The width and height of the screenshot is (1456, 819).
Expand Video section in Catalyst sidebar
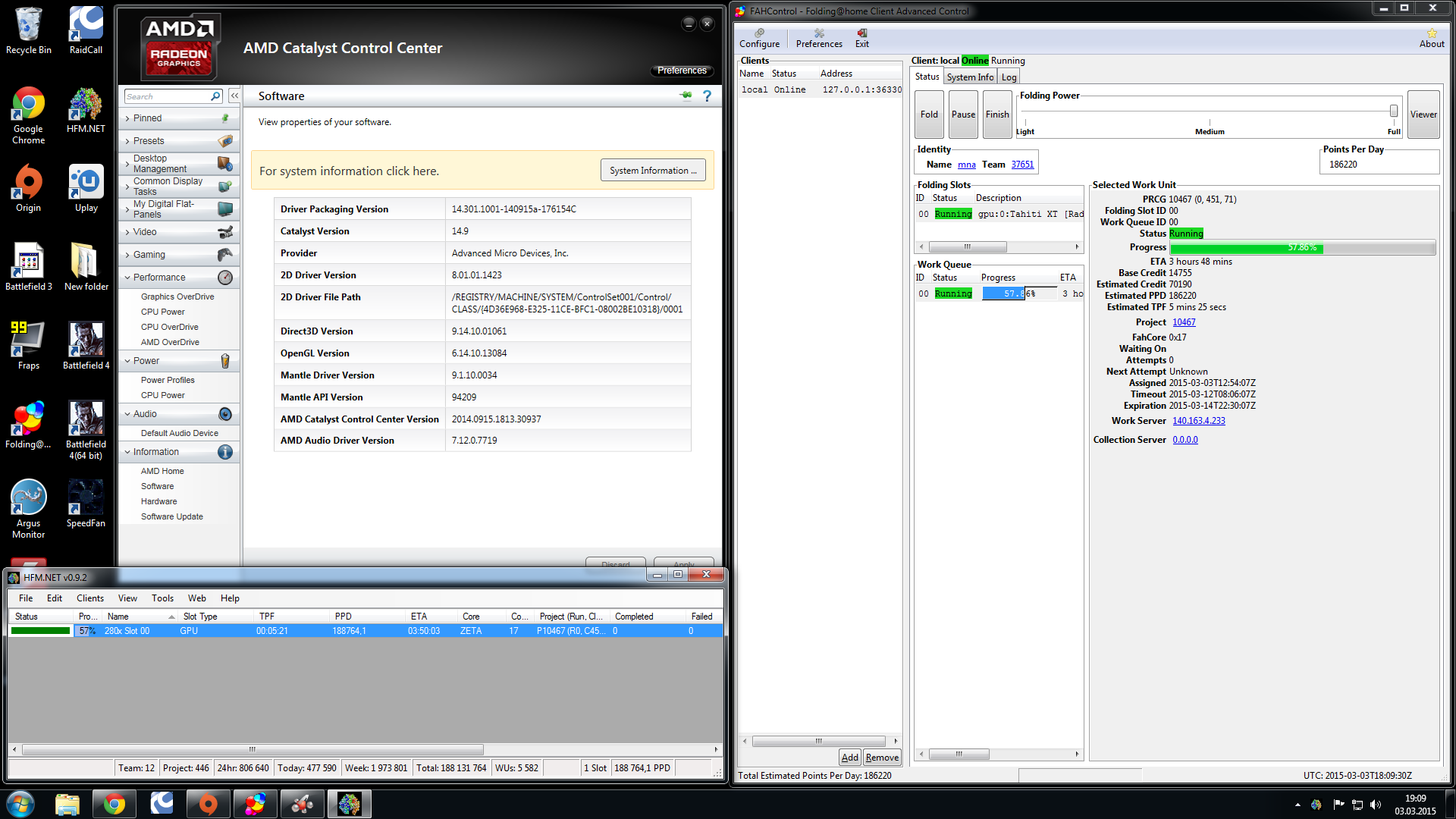click(179, 232)
